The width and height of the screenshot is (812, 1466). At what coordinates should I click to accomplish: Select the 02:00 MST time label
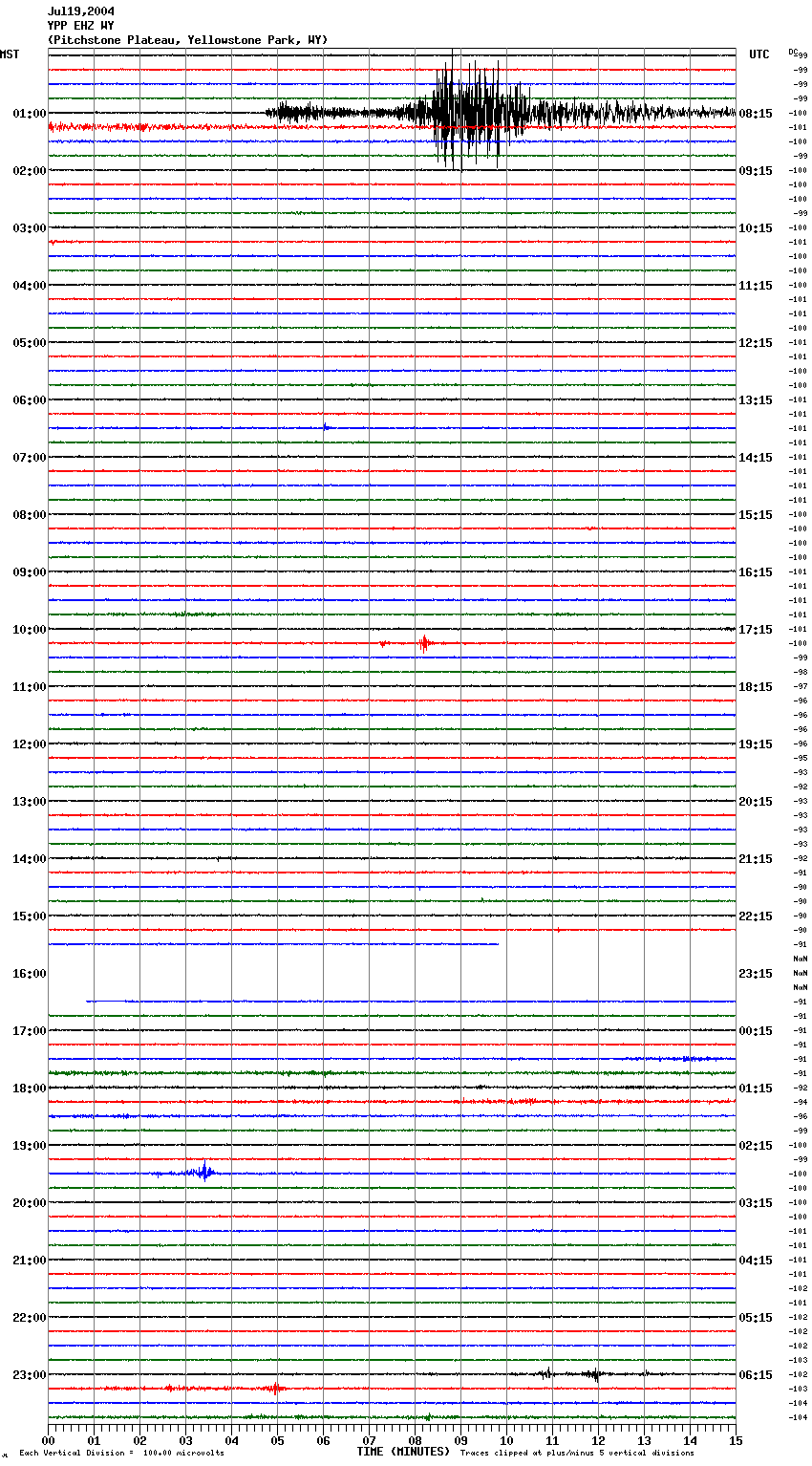30,171
